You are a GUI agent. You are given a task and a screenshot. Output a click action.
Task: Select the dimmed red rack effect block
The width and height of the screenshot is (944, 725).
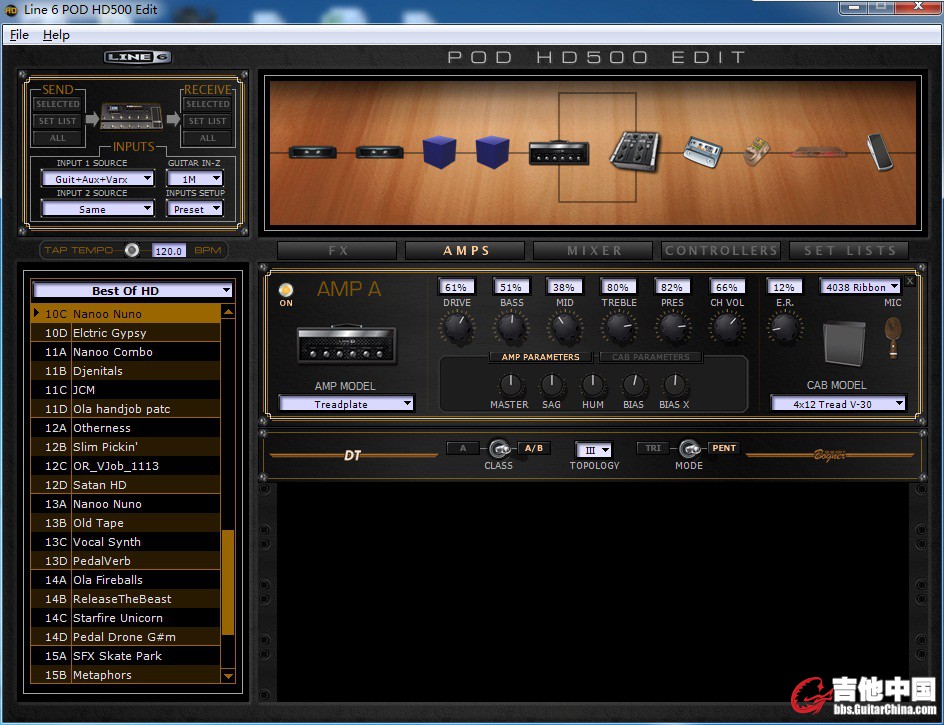(x=819, y=152)
